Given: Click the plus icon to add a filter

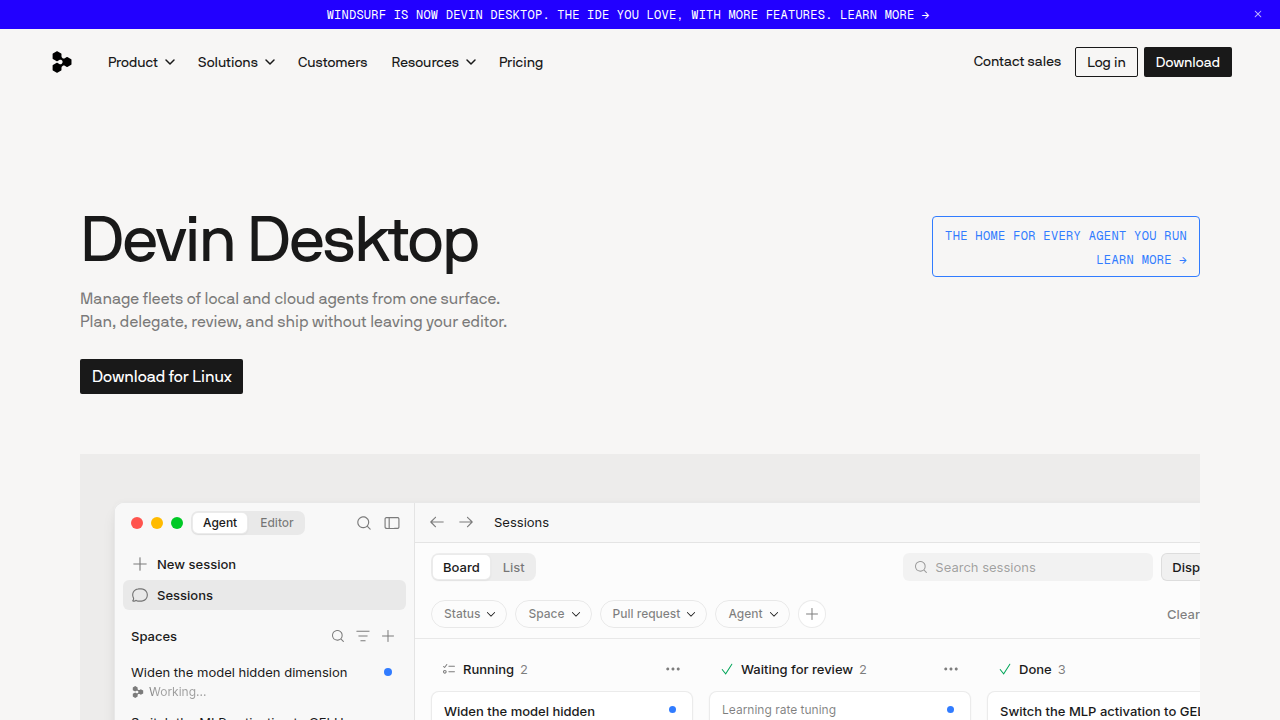Looking at the screenshot, I should point(812,614).
